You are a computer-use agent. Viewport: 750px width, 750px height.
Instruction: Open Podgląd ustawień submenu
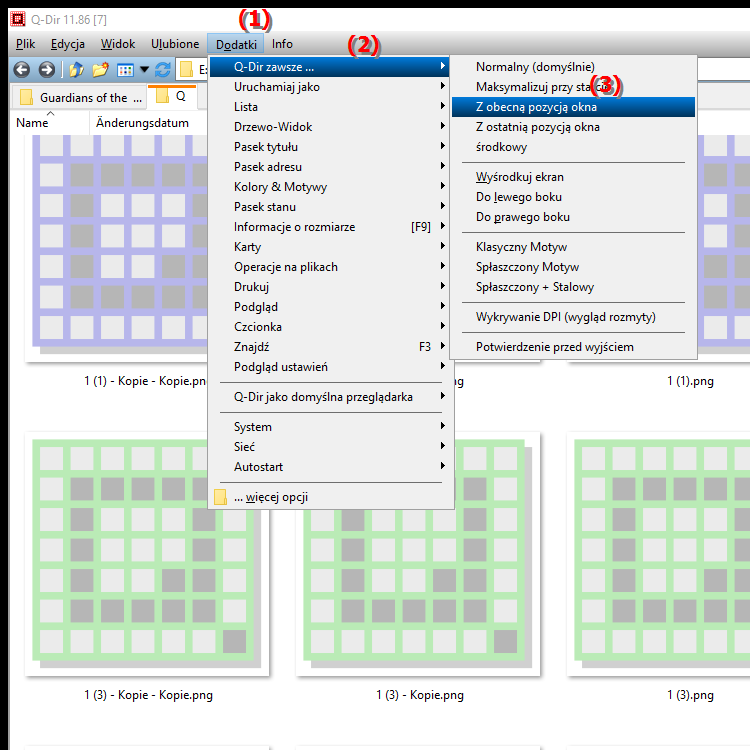click(x=330, y=367)
